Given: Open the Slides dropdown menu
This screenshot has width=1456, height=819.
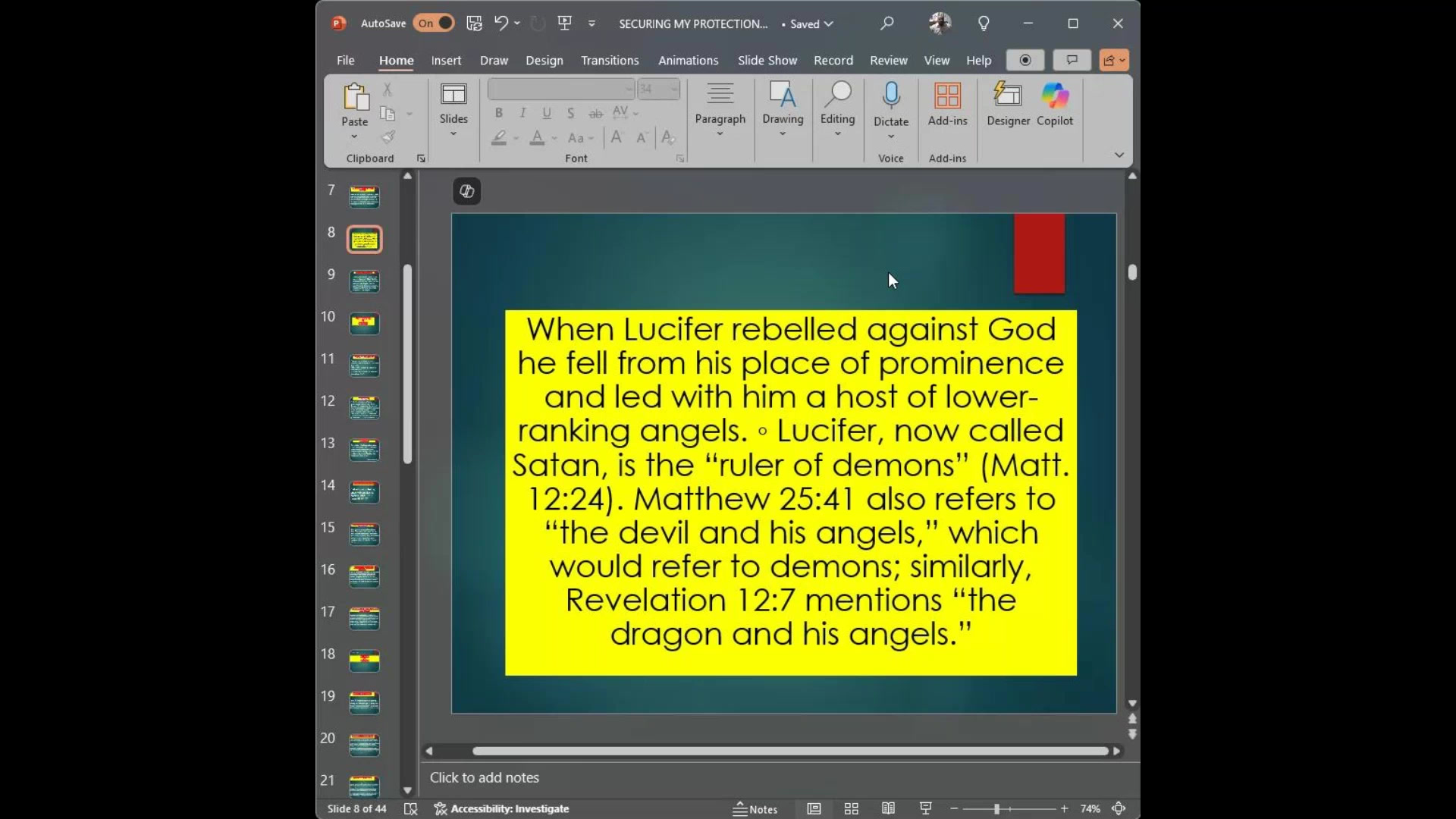Looking at the screenshot, I should coord(453,134).
